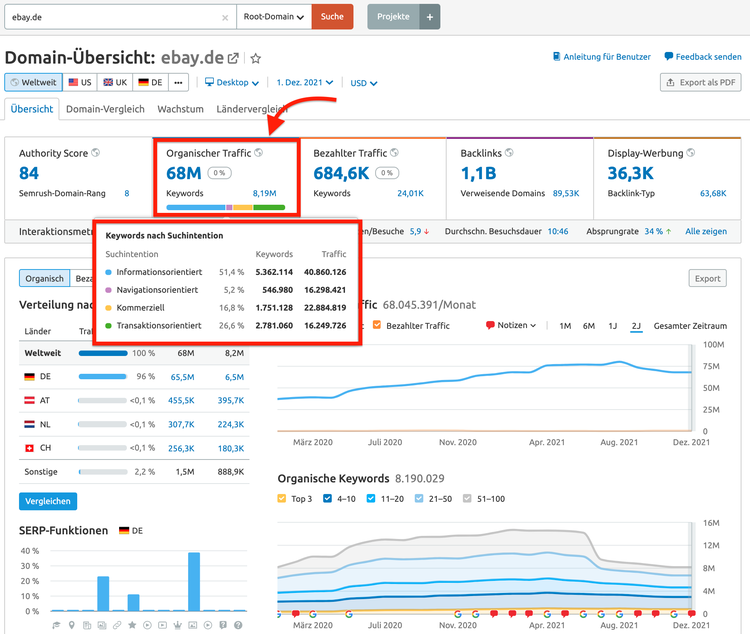Click the round question mark SERP icon

tap(238, 625)
